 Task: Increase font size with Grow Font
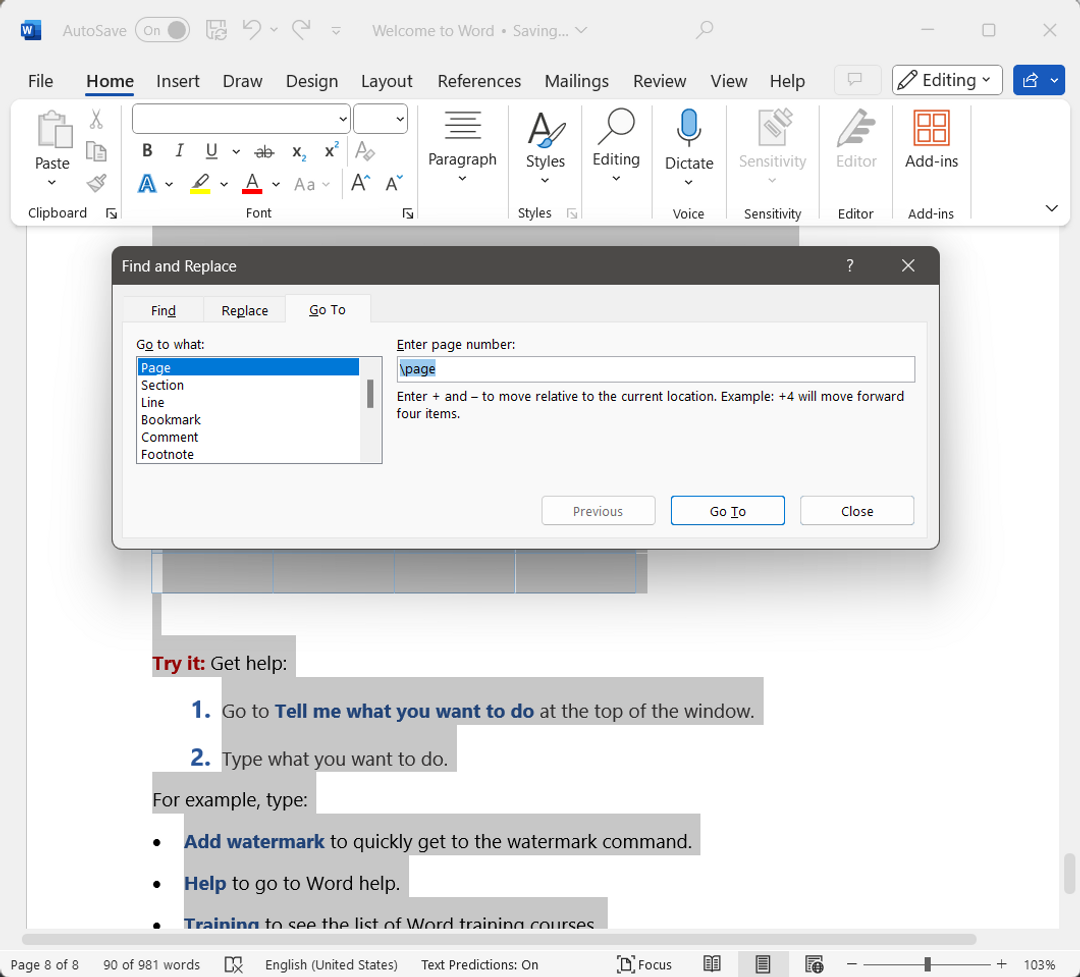pyautogui.click(x=360, y=183)
